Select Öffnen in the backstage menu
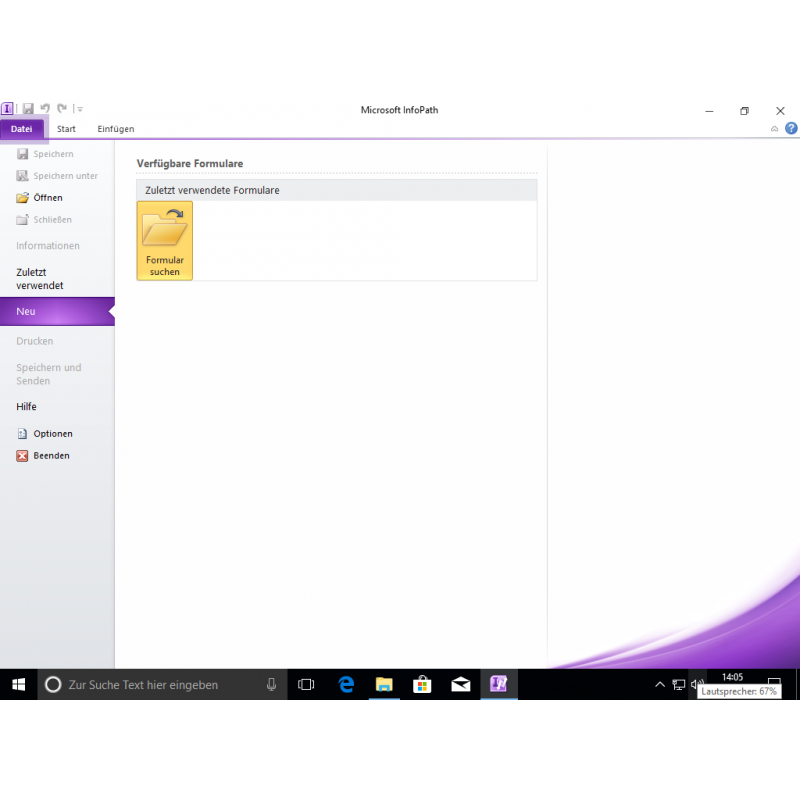 (x=47, y=198)
